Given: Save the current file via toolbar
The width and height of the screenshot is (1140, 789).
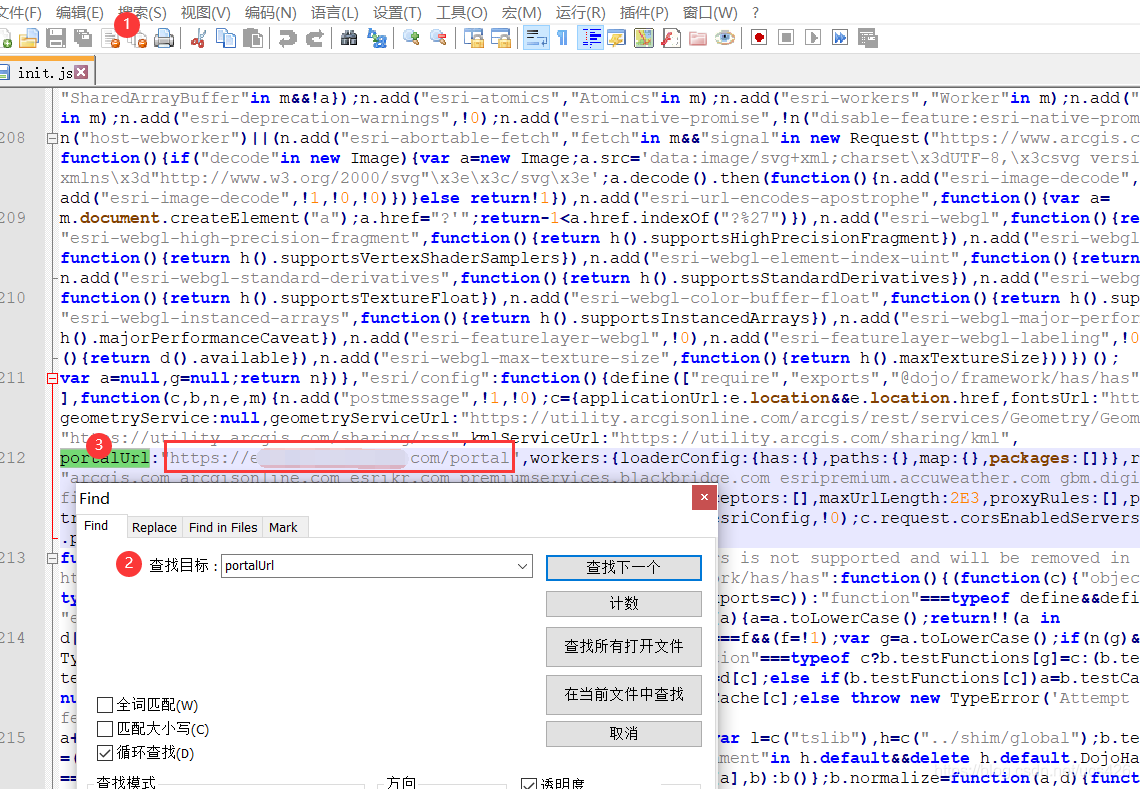Looking at the screenshot, I should point(56,38).
